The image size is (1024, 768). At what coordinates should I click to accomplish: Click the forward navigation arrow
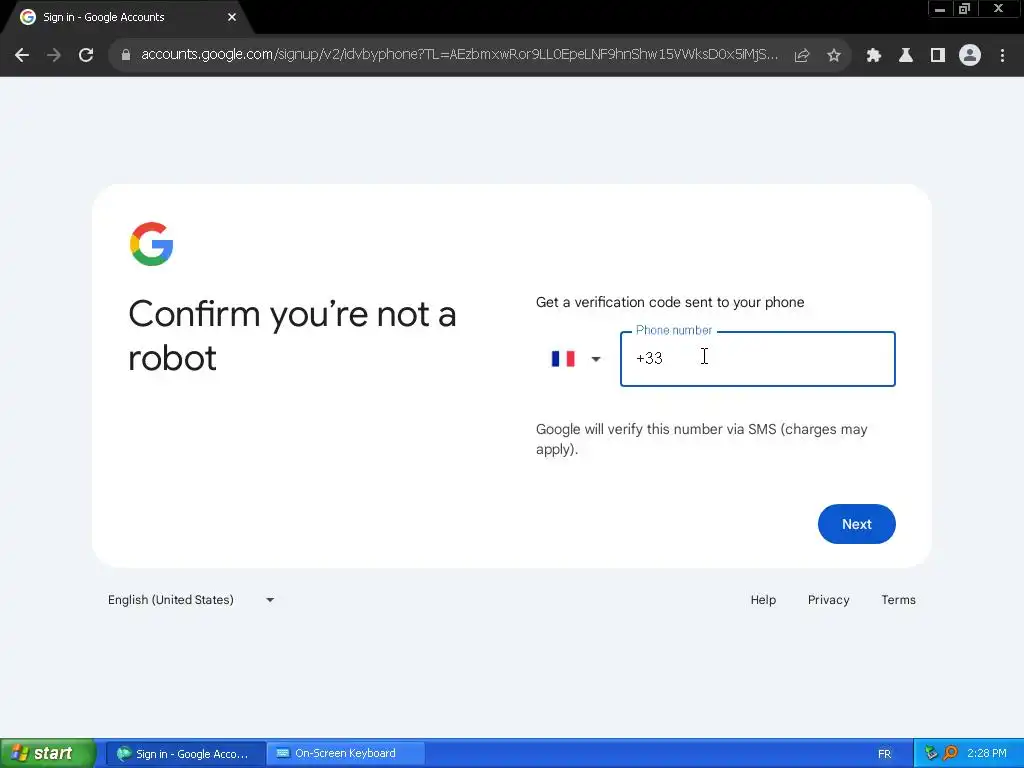(x=54, y=56)
